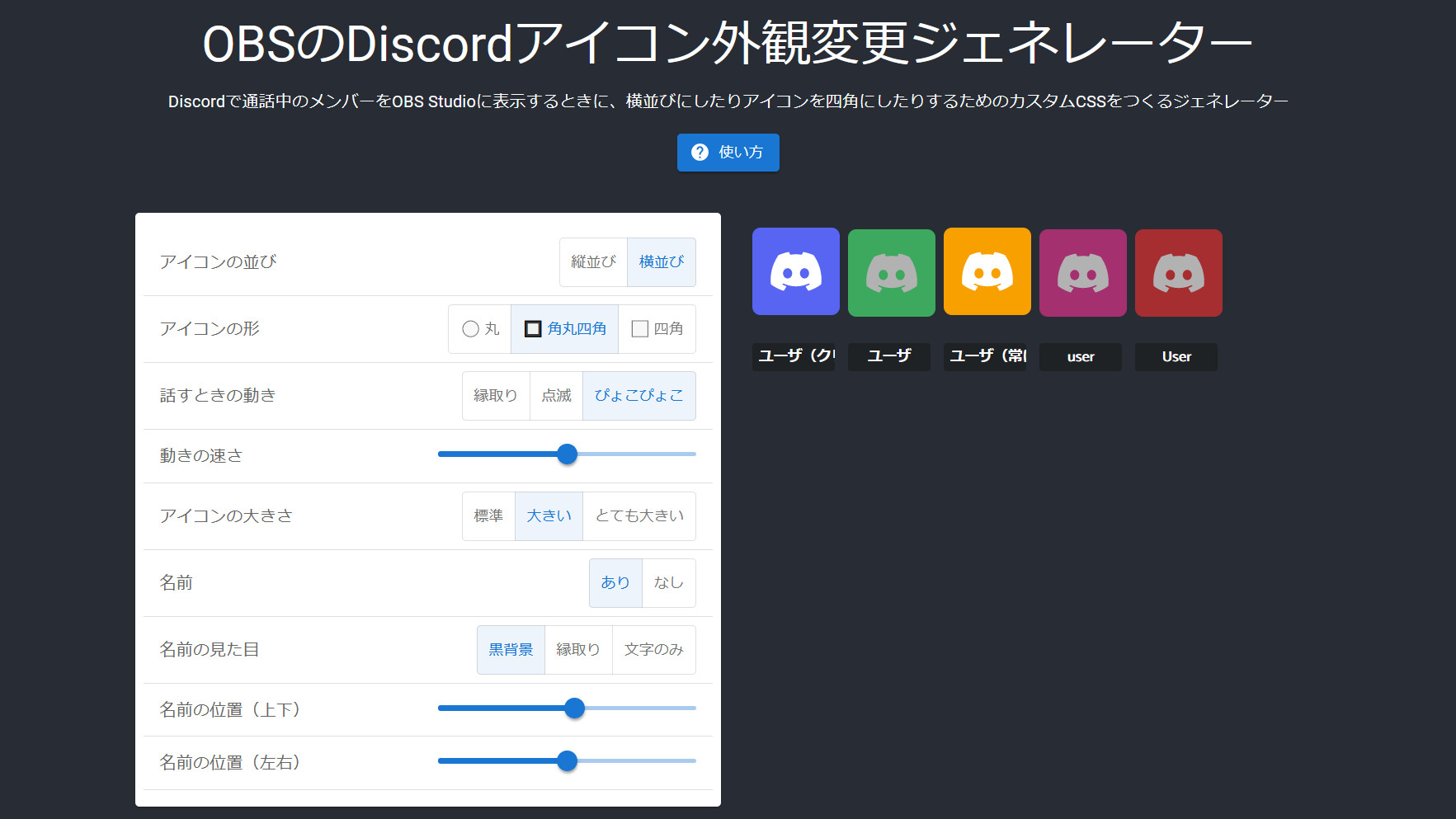Image resolution: width=1456 pixels, height=819 pixels.
Task: Select the 四角 square icon shape
Action: pyautogui.click(x=657, y=329)
